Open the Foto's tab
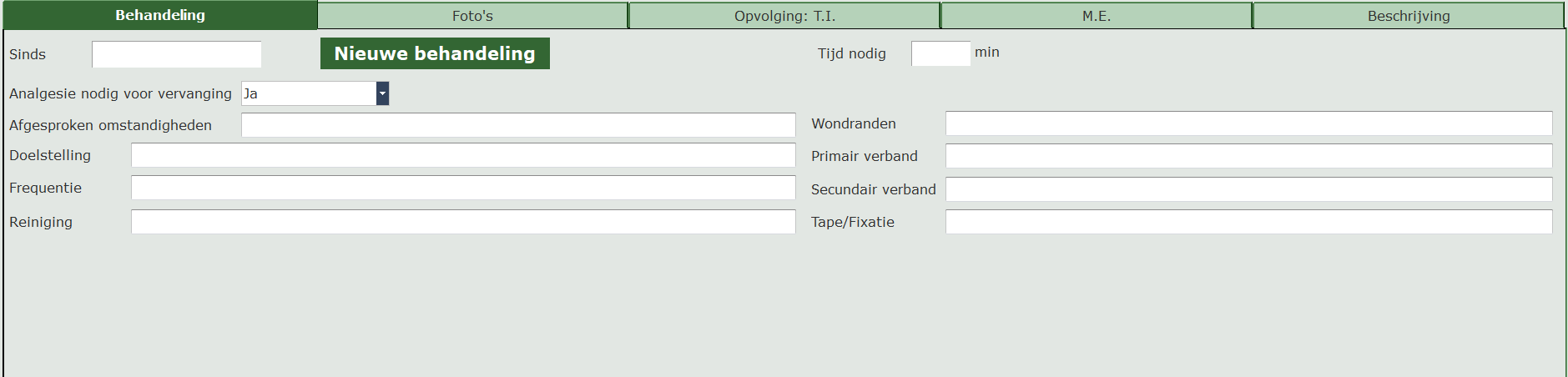Image resolution: width=1568 pixels, height=377 pixels. (472, 16)
